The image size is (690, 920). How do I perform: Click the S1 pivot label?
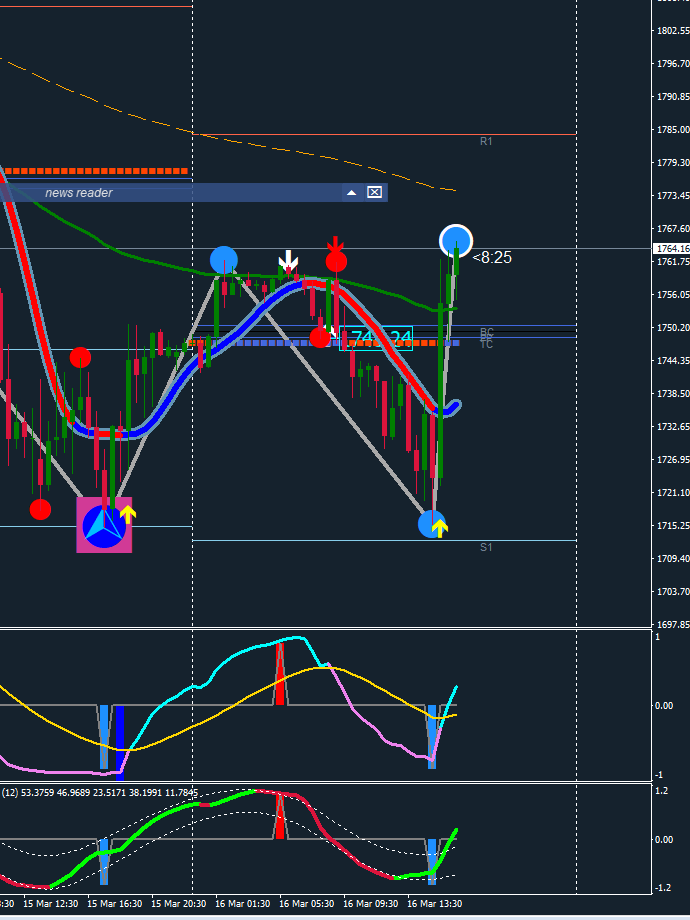point(486,547)
